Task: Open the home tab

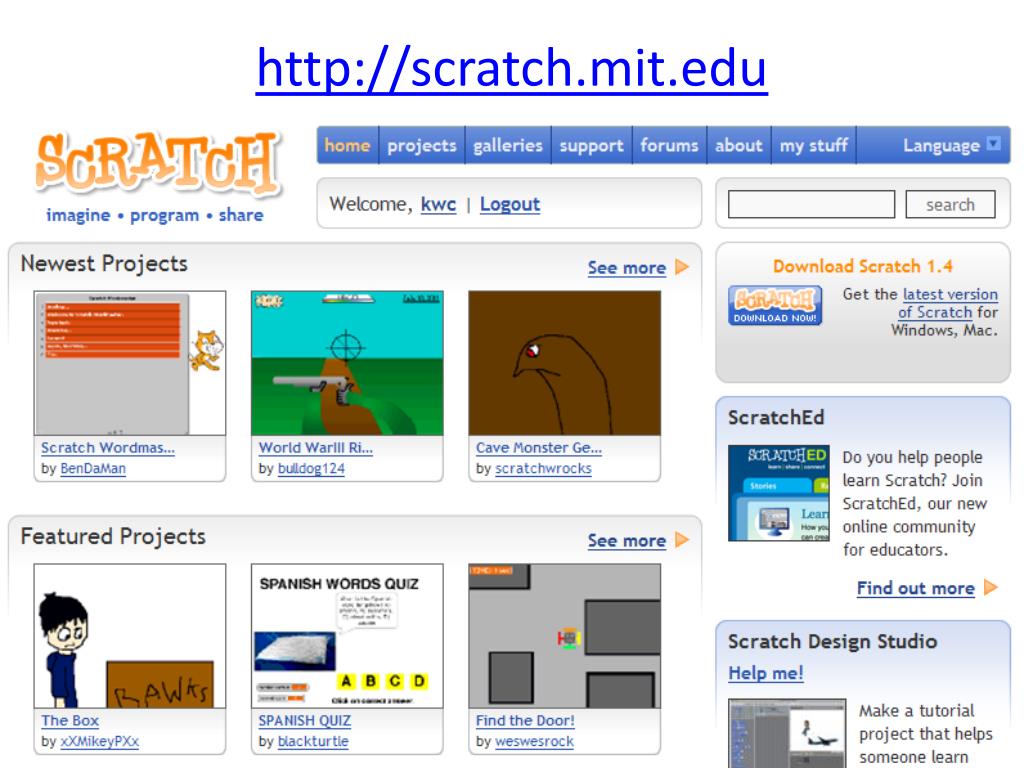Action: (x=347, y=145)
